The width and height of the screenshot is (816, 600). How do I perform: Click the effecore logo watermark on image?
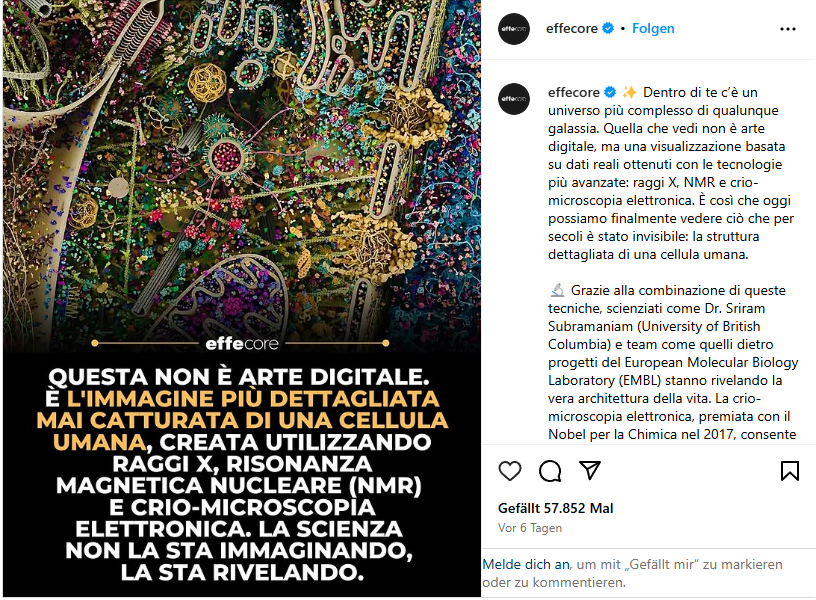point(242,344)
